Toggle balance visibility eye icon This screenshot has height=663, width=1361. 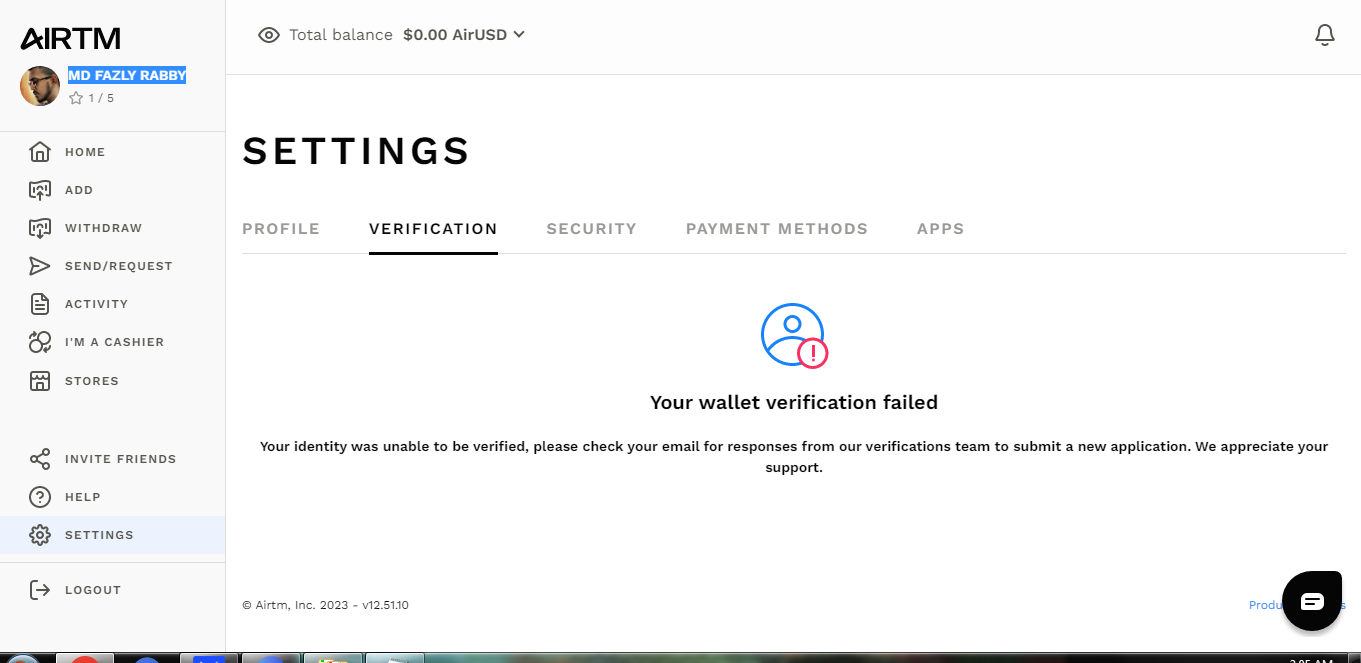[x=268, y=35]
